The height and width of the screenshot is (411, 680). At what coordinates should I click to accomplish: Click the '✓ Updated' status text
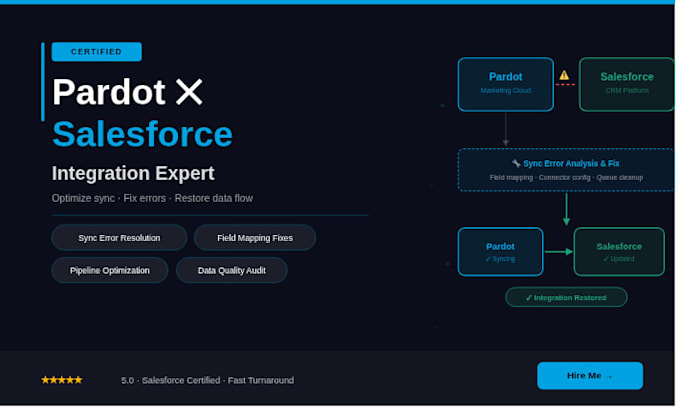coord(619,259)
